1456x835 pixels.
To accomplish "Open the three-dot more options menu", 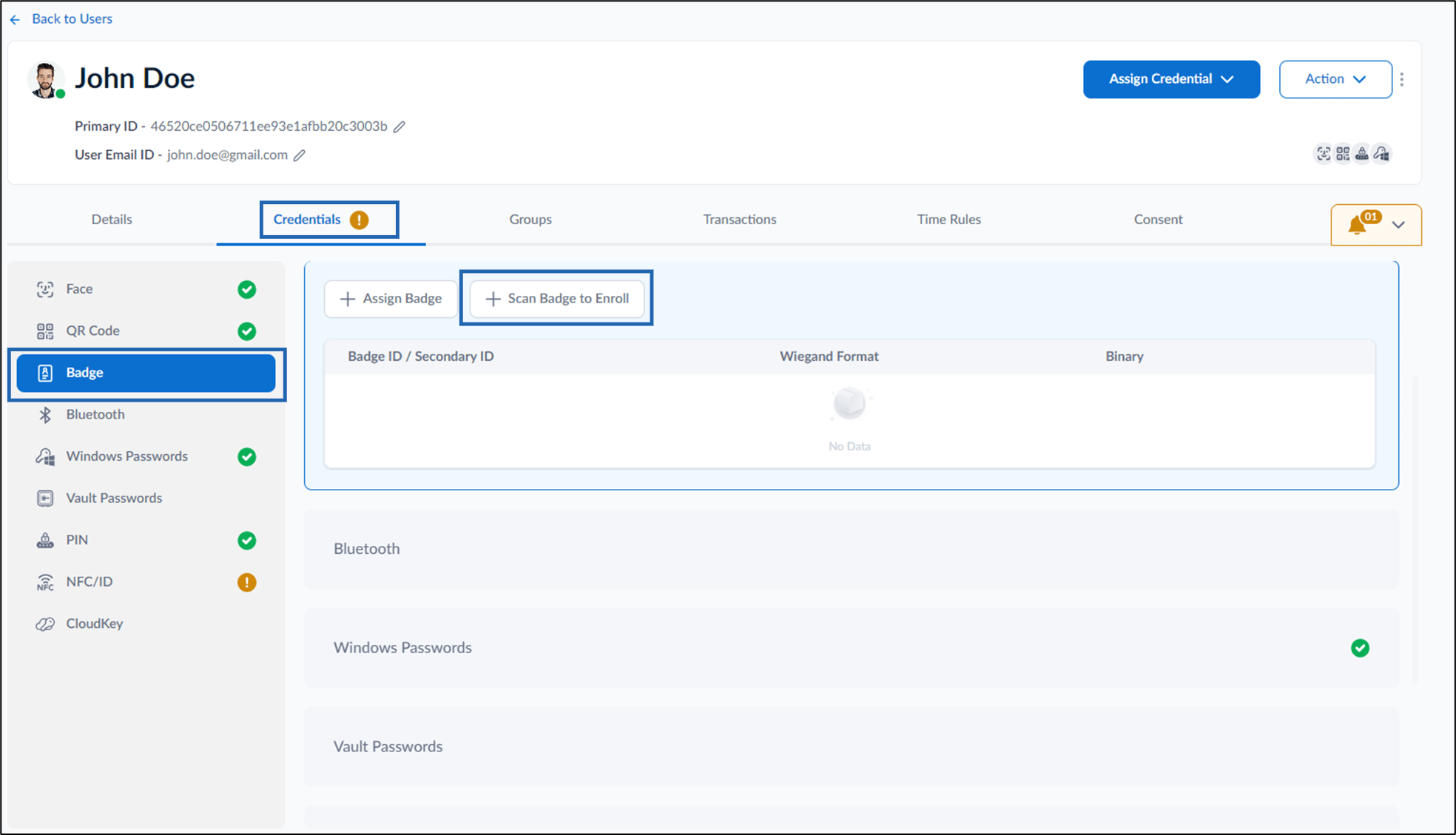I will pyautogui.click(x=1402, y=79).
